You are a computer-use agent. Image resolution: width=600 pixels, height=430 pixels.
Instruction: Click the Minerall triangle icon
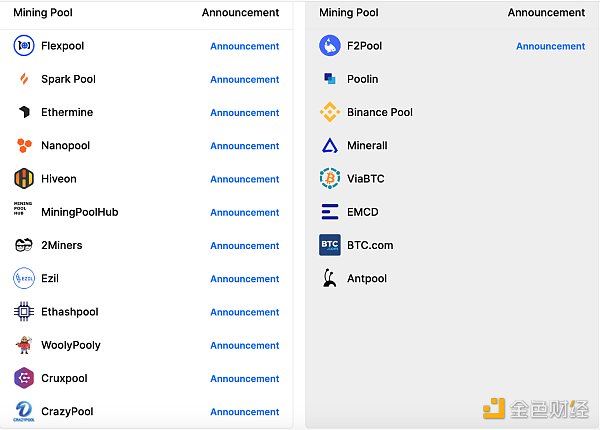(330, 146)
